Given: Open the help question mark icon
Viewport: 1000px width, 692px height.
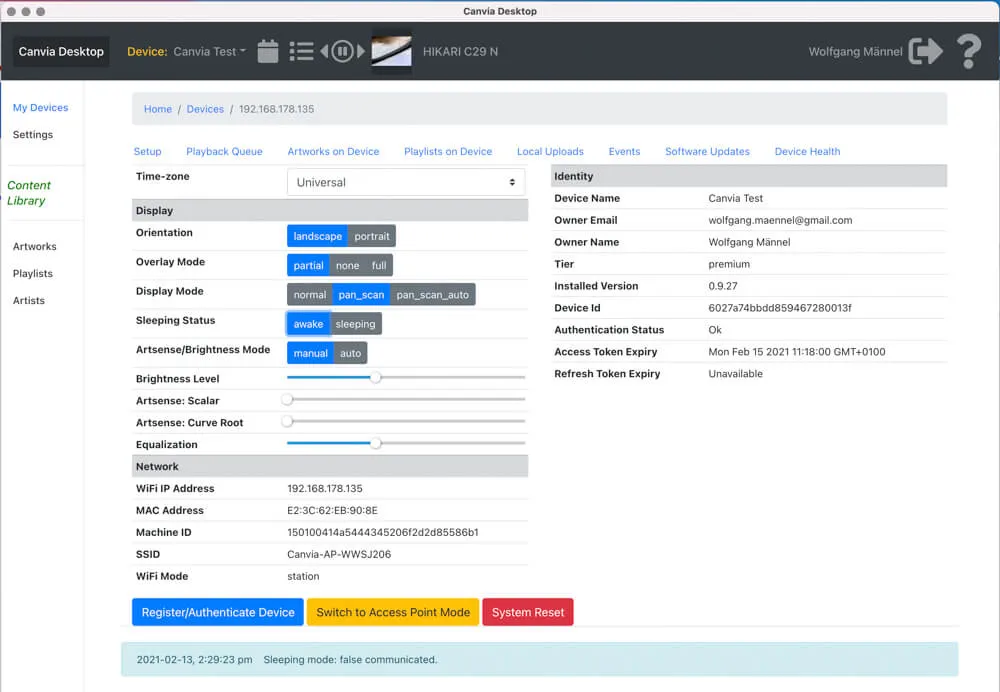Looking at the screenshot, I should tap(969, 51).
